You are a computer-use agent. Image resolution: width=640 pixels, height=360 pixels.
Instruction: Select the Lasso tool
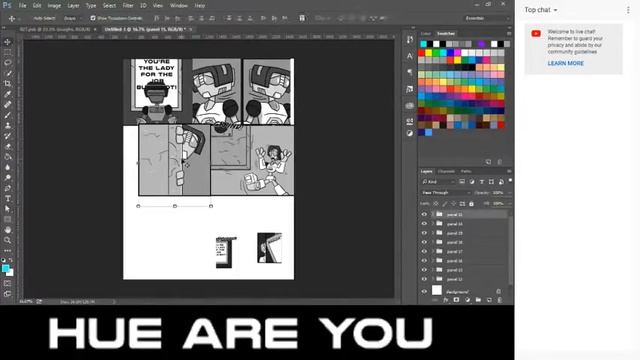(7, 63)
